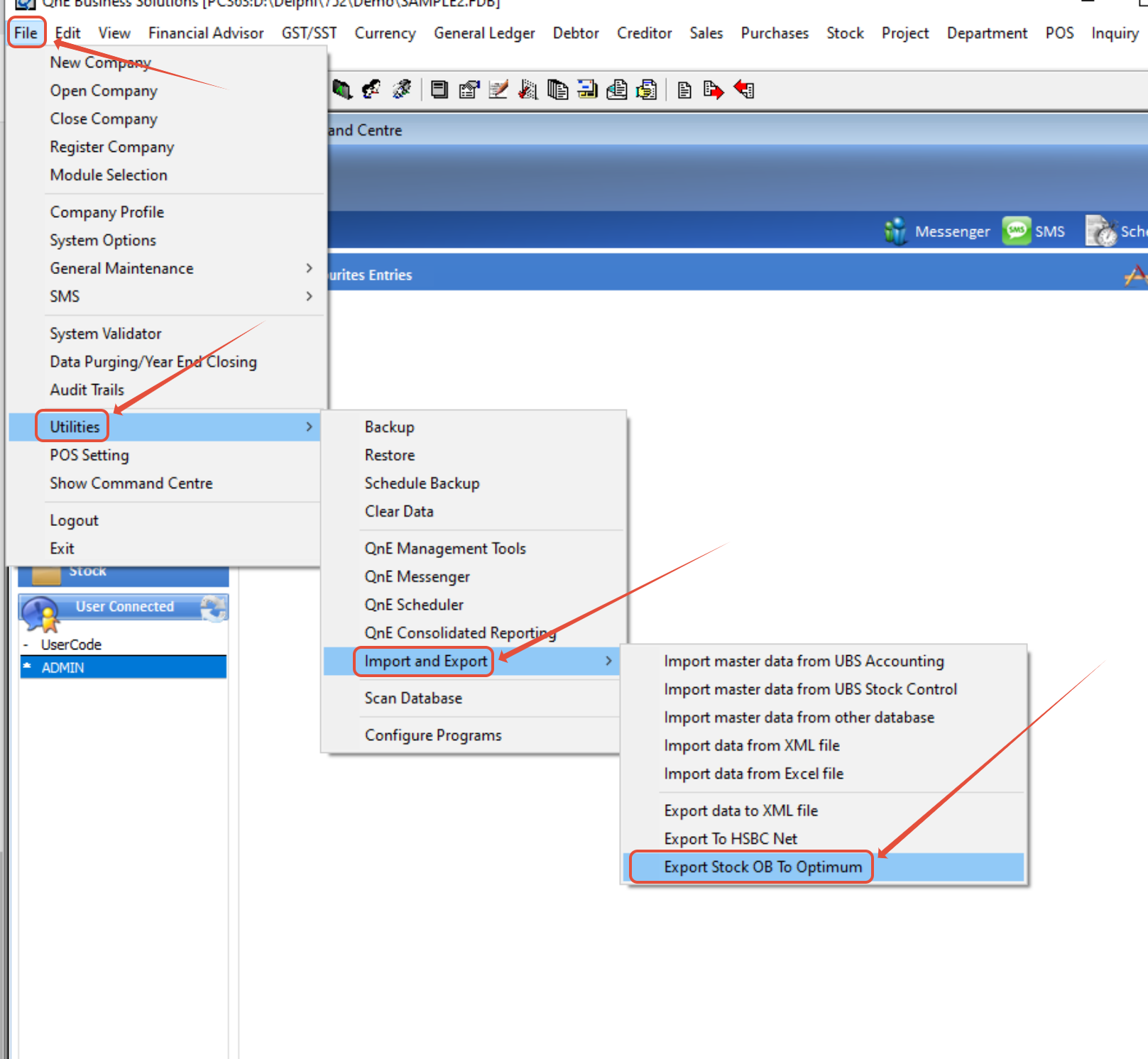1148x1059 pixels.
Task: Click the gray people group toolbar icon
Action: (x=402, y=89)
